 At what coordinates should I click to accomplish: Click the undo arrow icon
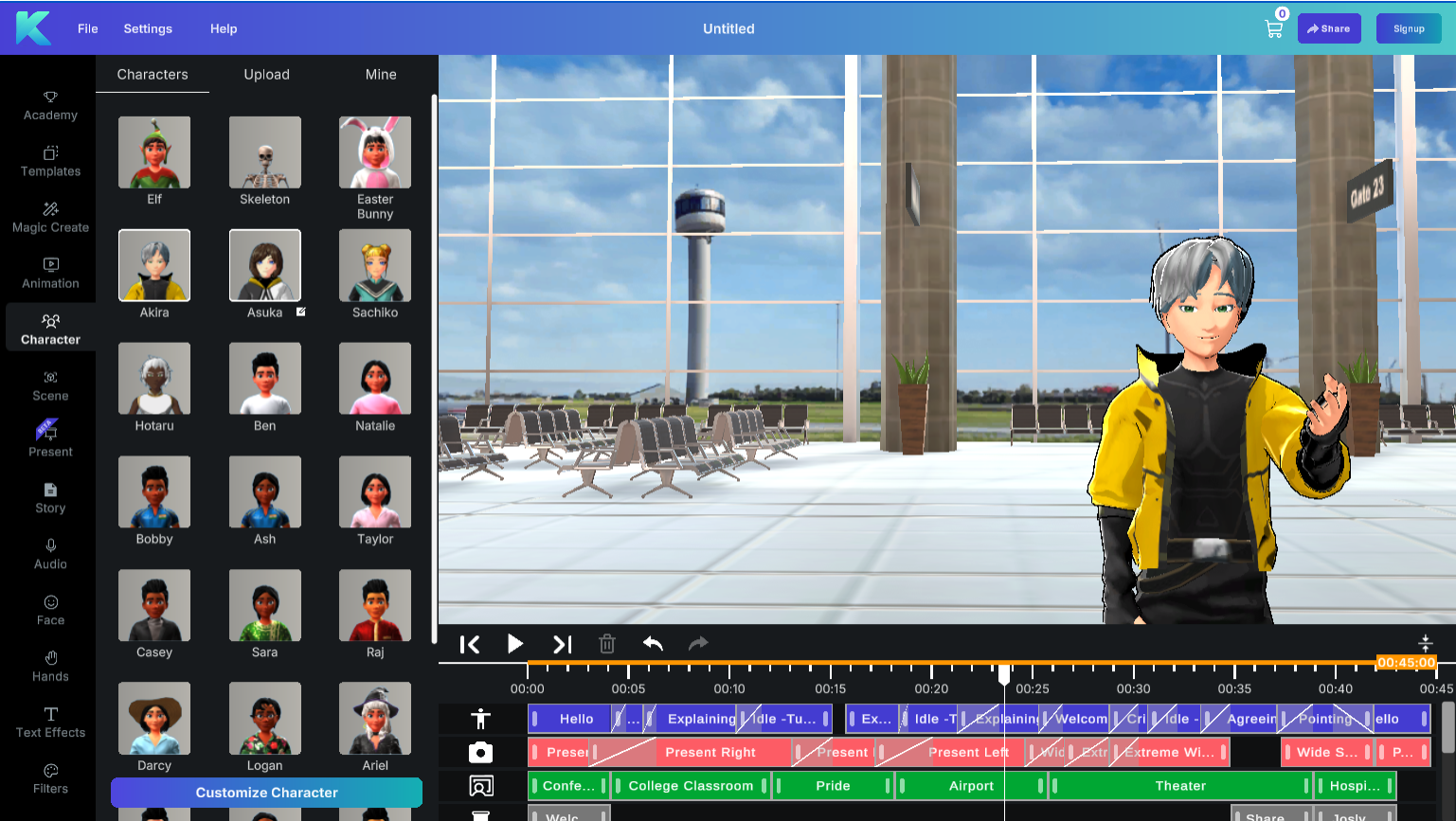click(653, 644)
